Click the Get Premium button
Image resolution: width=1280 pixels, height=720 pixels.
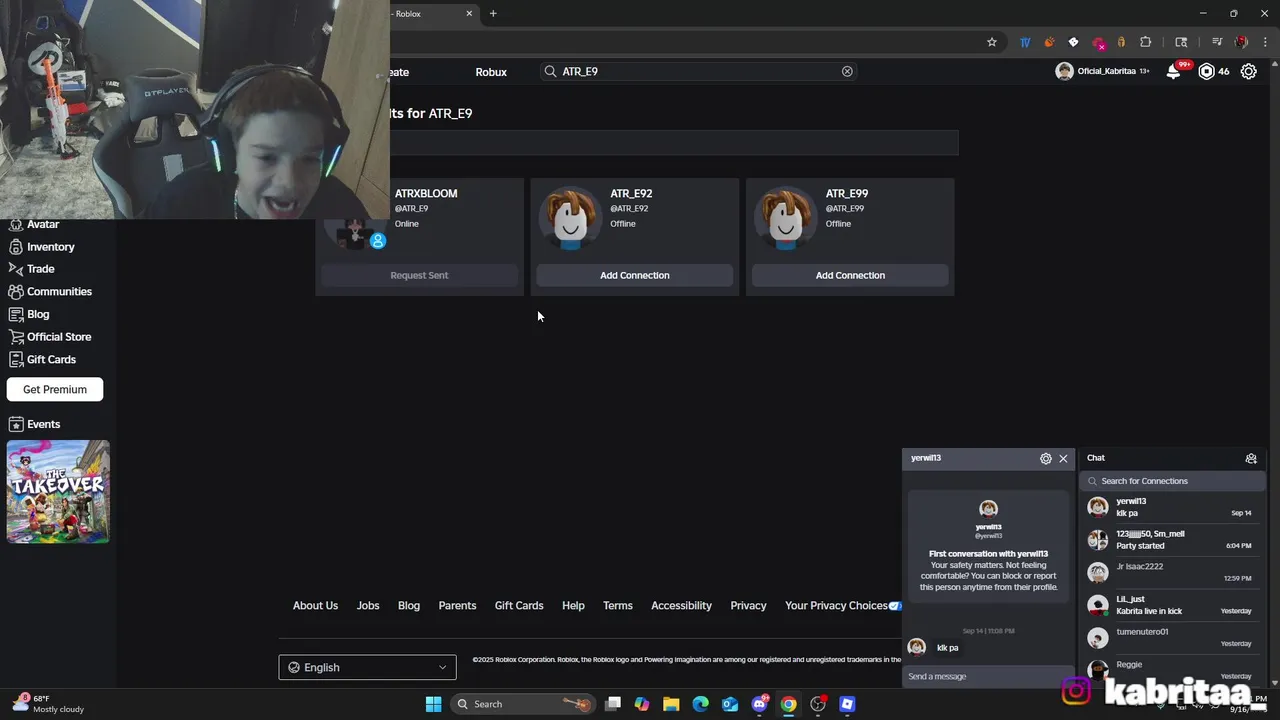click(x=55, y=389)
